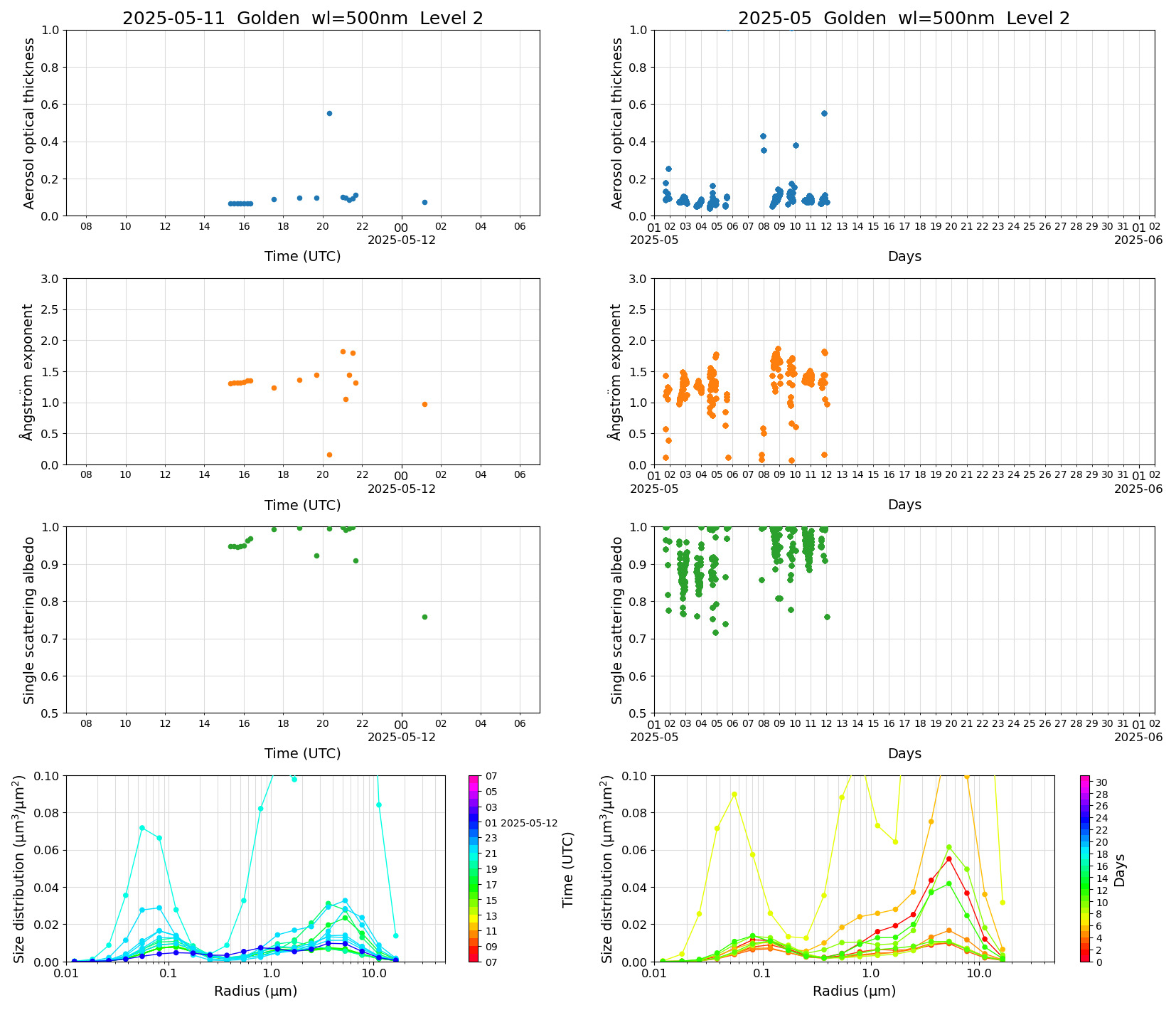Select '2025-06' label under monthly AOT axis

click(x=1138, y=240)
